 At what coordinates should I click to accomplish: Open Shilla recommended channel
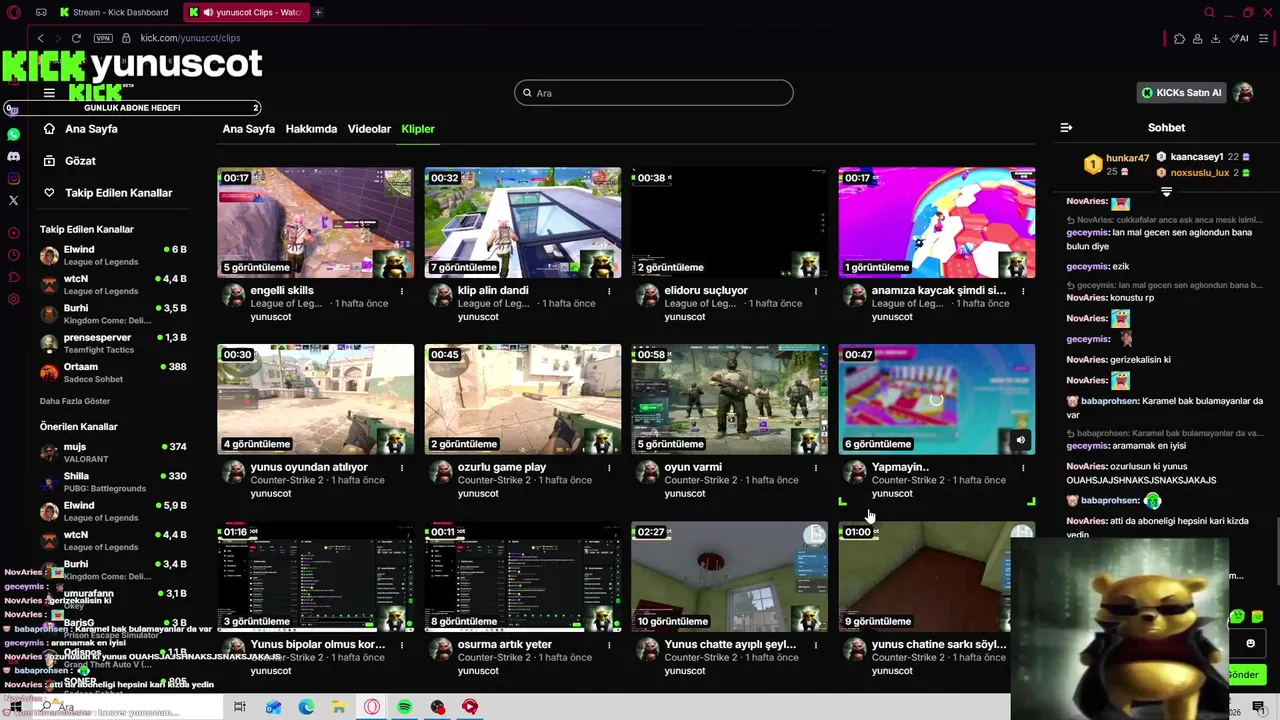pos(113,482)
